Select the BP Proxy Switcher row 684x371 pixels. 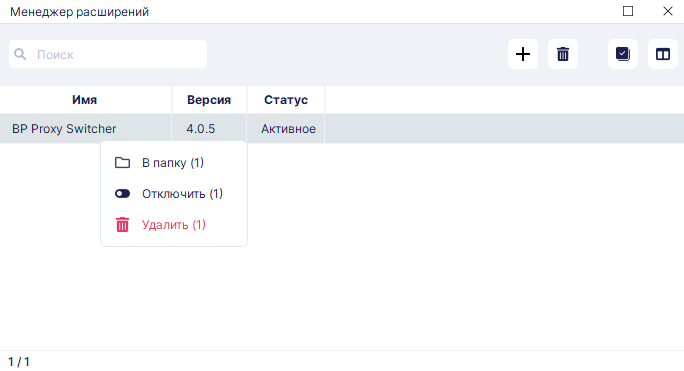(x=342, y=129)
